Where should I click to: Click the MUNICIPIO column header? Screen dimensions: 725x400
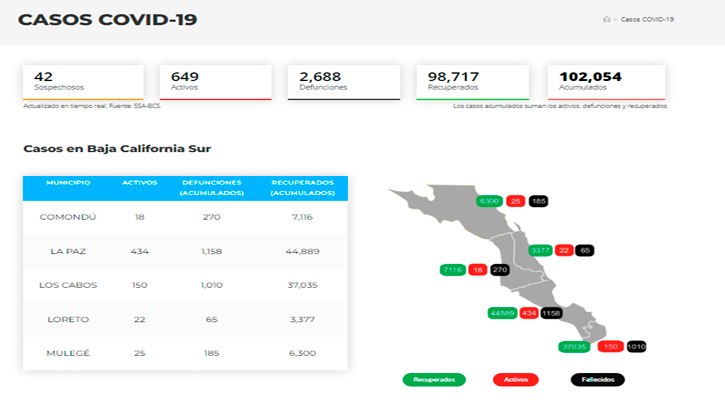(x=68, y=183)
